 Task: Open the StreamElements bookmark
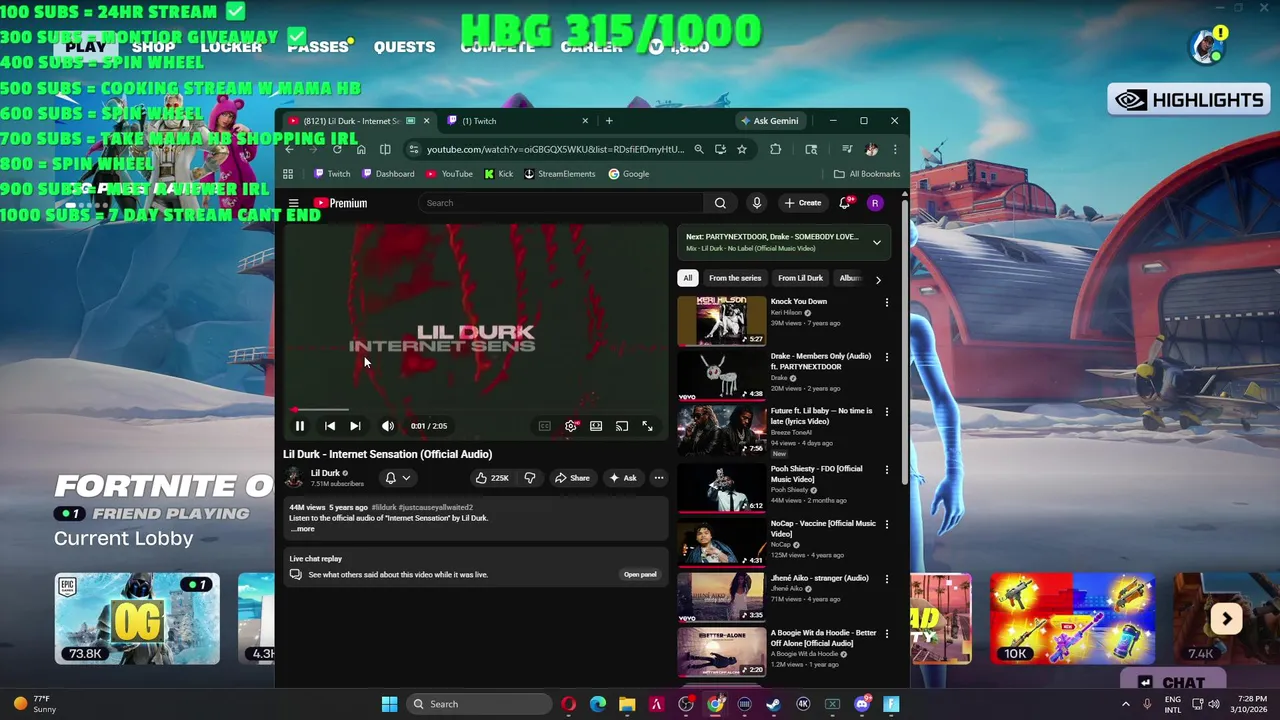coord(560,174)
